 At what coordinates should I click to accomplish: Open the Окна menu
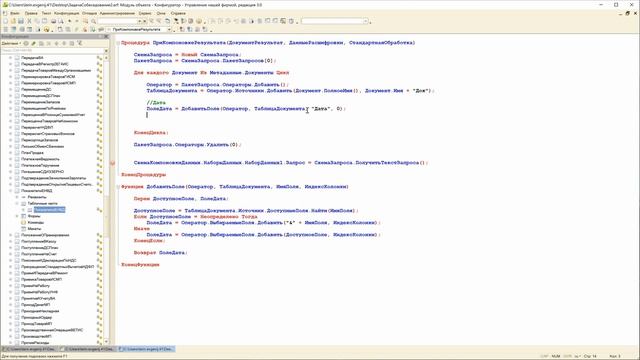click(x=161, y=13)
